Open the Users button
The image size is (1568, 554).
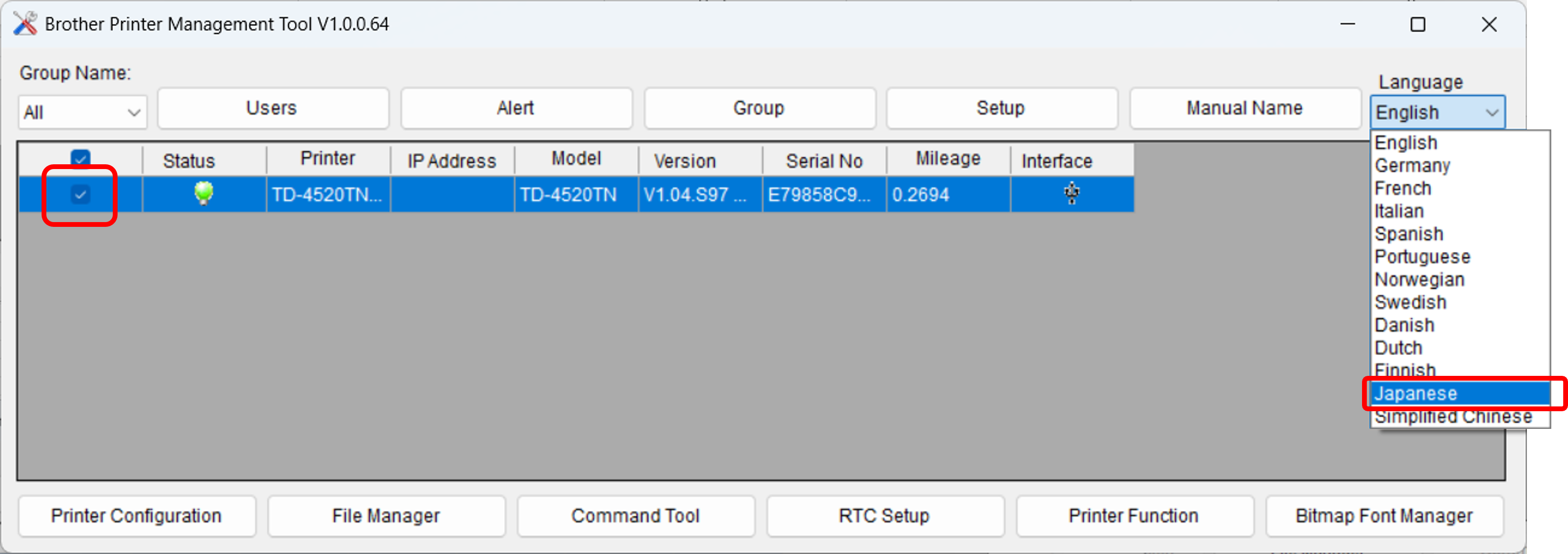click(272, 108)
